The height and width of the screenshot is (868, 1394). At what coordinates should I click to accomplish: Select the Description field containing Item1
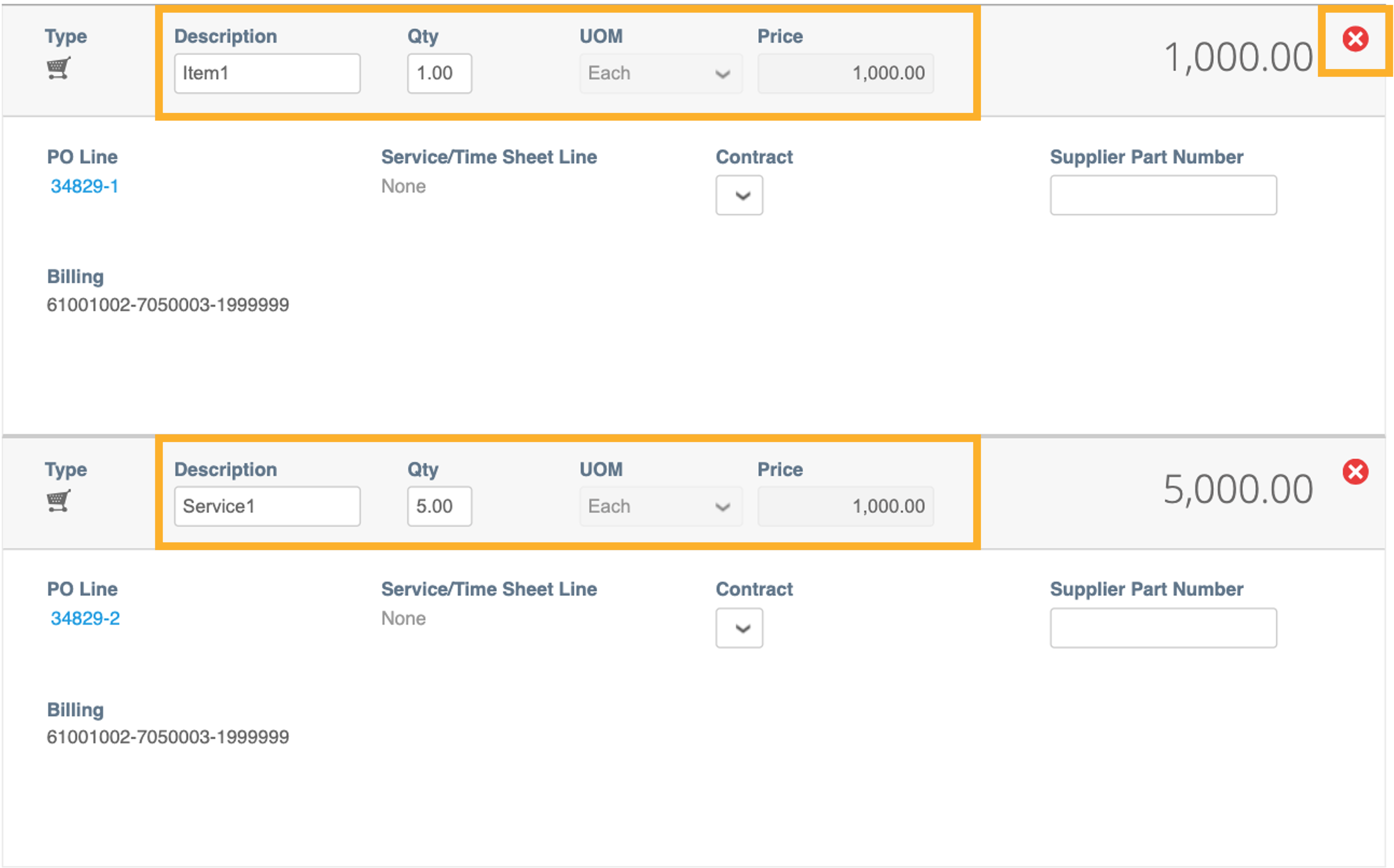[267, 73]
